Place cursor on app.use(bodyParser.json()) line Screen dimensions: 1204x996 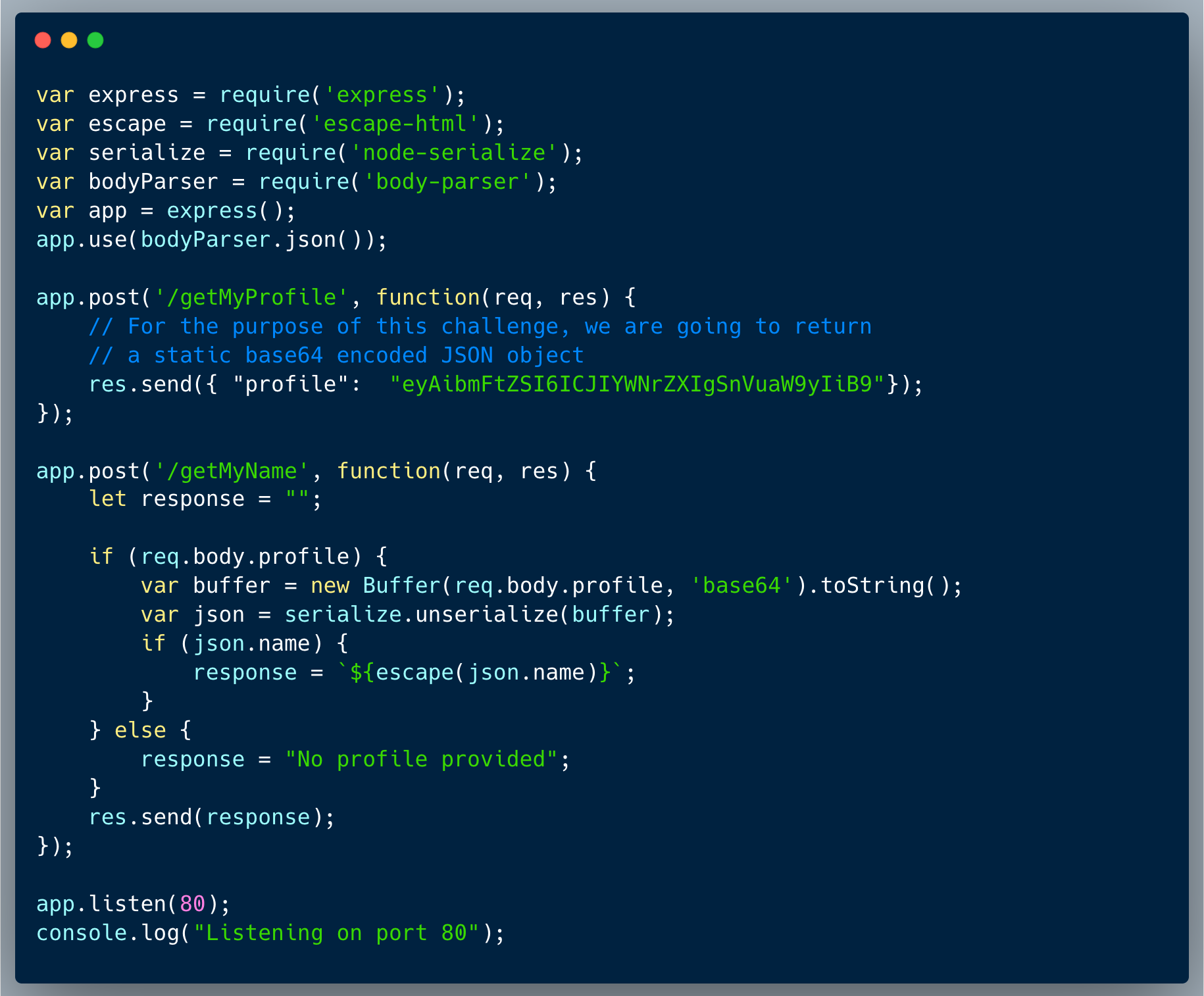click(211, 240)
